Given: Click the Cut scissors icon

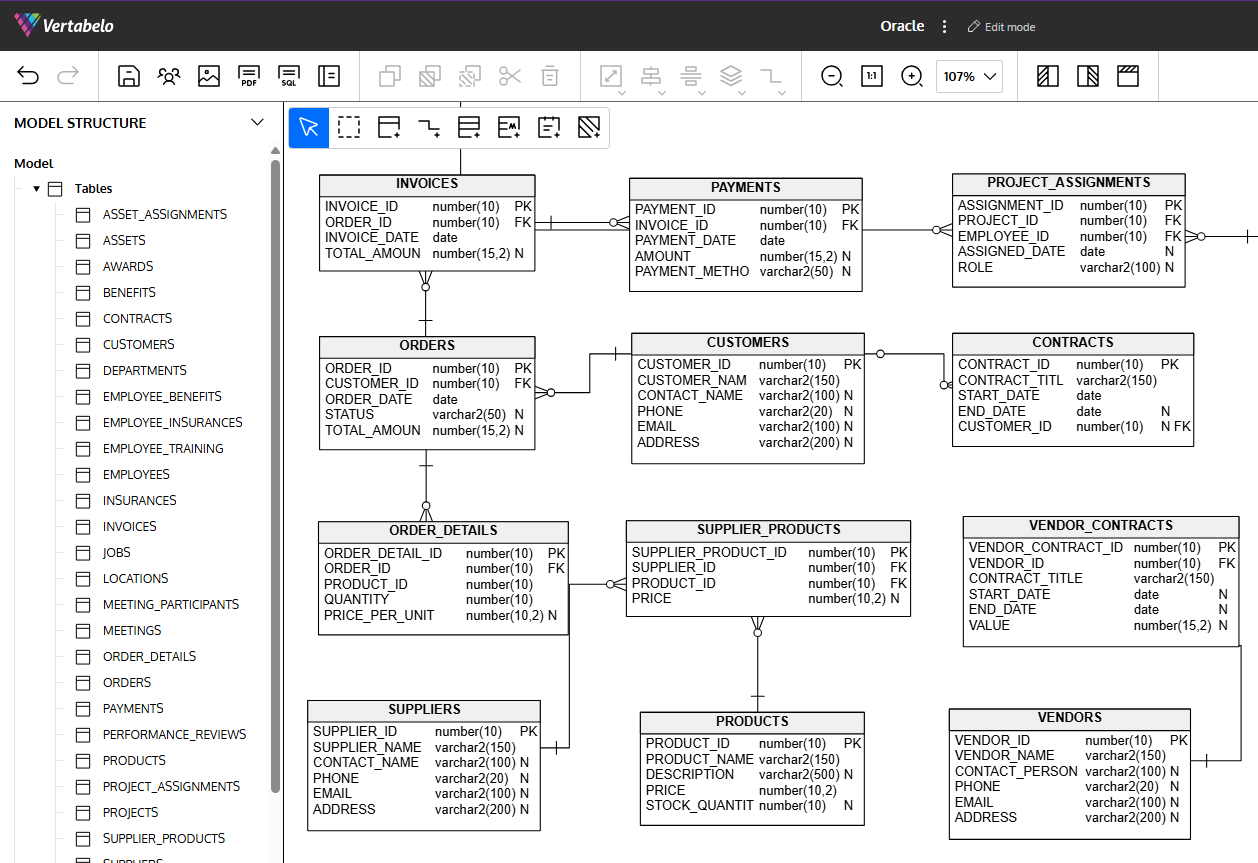Looking at the screenshot, I should coord(510,76).
